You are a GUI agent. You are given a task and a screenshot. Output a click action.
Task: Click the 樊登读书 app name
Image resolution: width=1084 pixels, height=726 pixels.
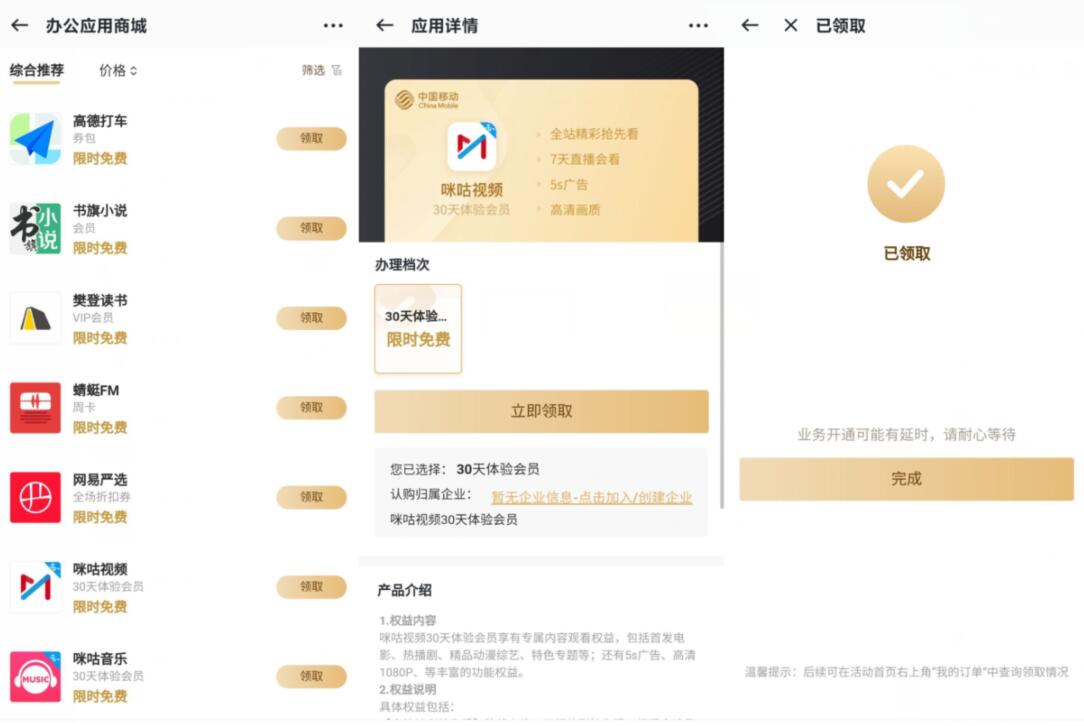[100, 300]
